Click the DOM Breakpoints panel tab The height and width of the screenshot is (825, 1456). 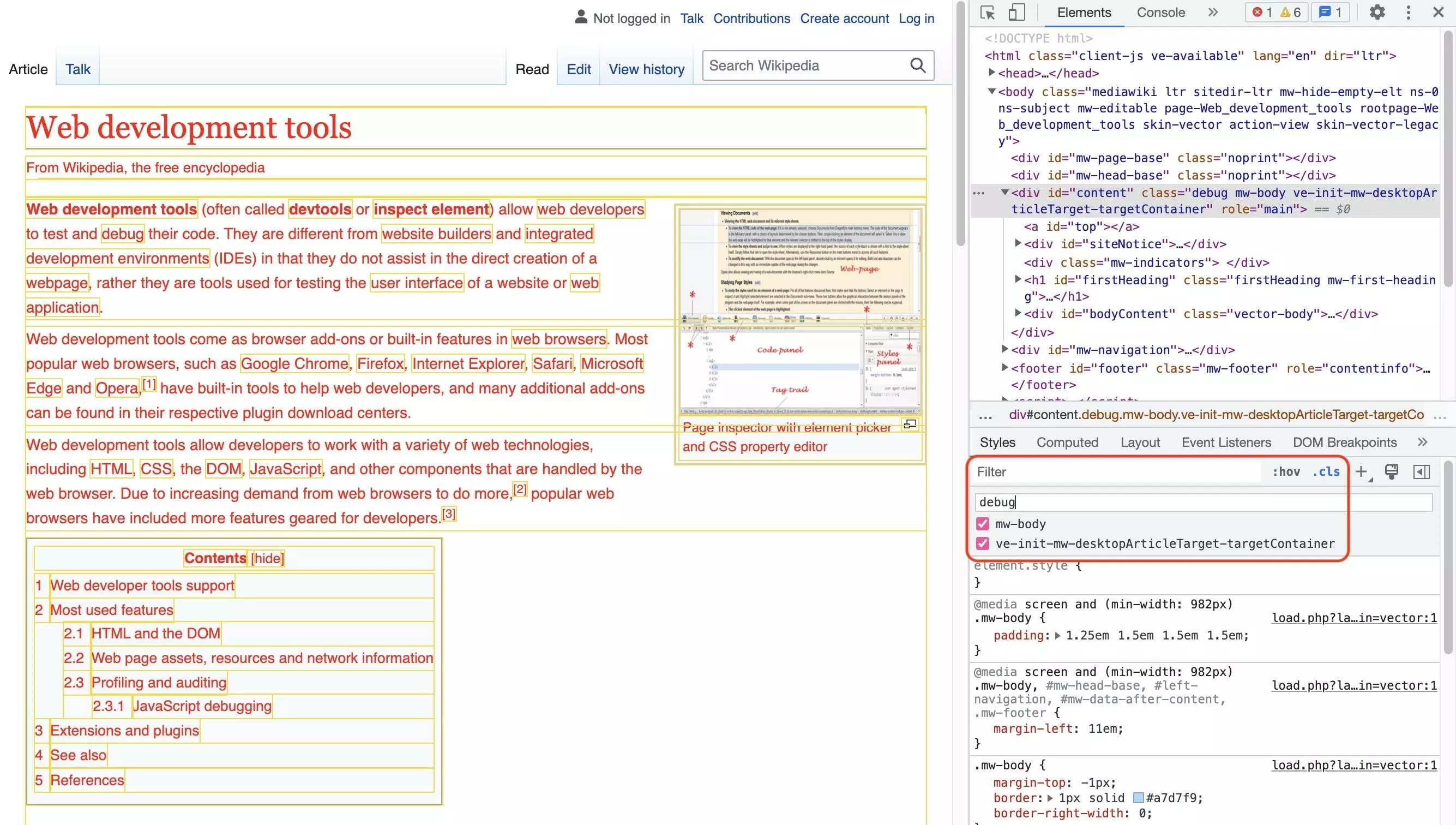(x=1345, y=442)
